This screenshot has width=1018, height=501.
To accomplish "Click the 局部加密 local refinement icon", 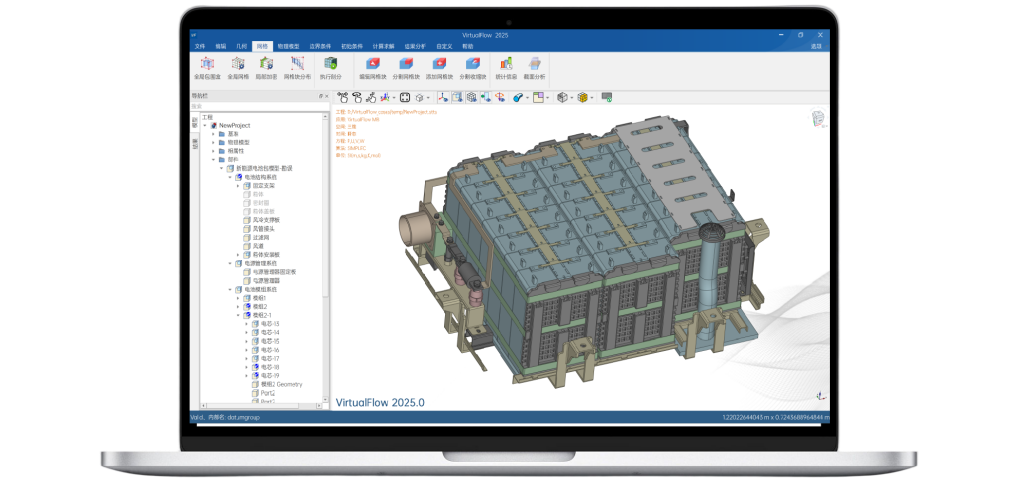I will pos(266,64).
